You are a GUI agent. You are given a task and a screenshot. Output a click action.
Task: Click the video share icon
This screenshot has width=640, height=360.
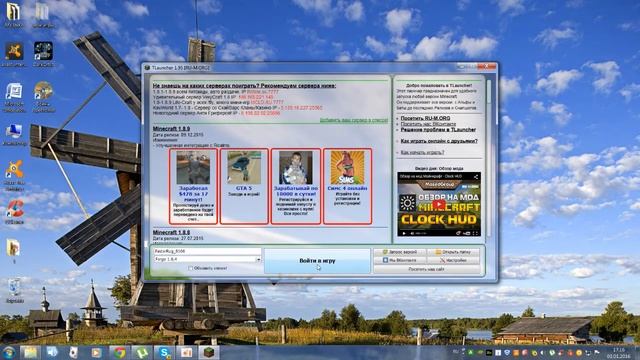[475, 177]
